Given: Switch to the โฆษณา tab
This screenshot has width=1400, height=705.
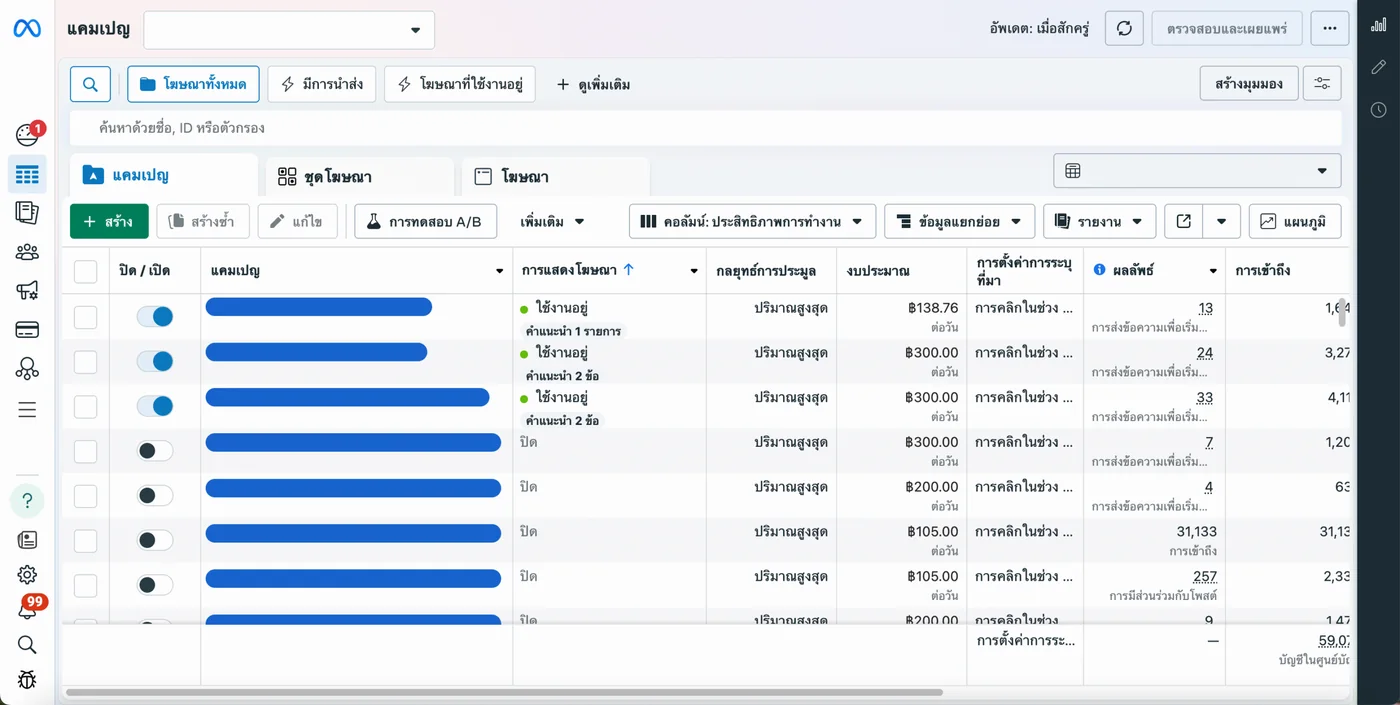Looking at the screenshot, I should 555,176.
